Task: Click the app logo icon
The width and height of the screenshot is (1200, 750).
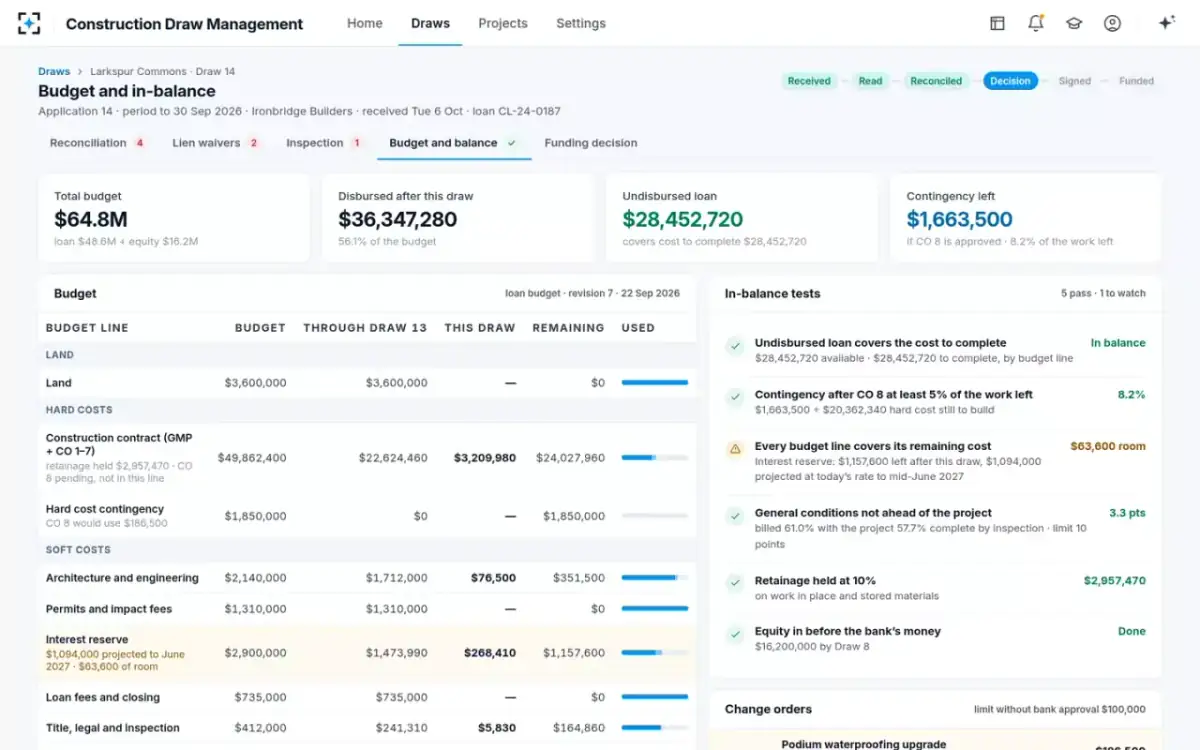Action: [30, 23]
